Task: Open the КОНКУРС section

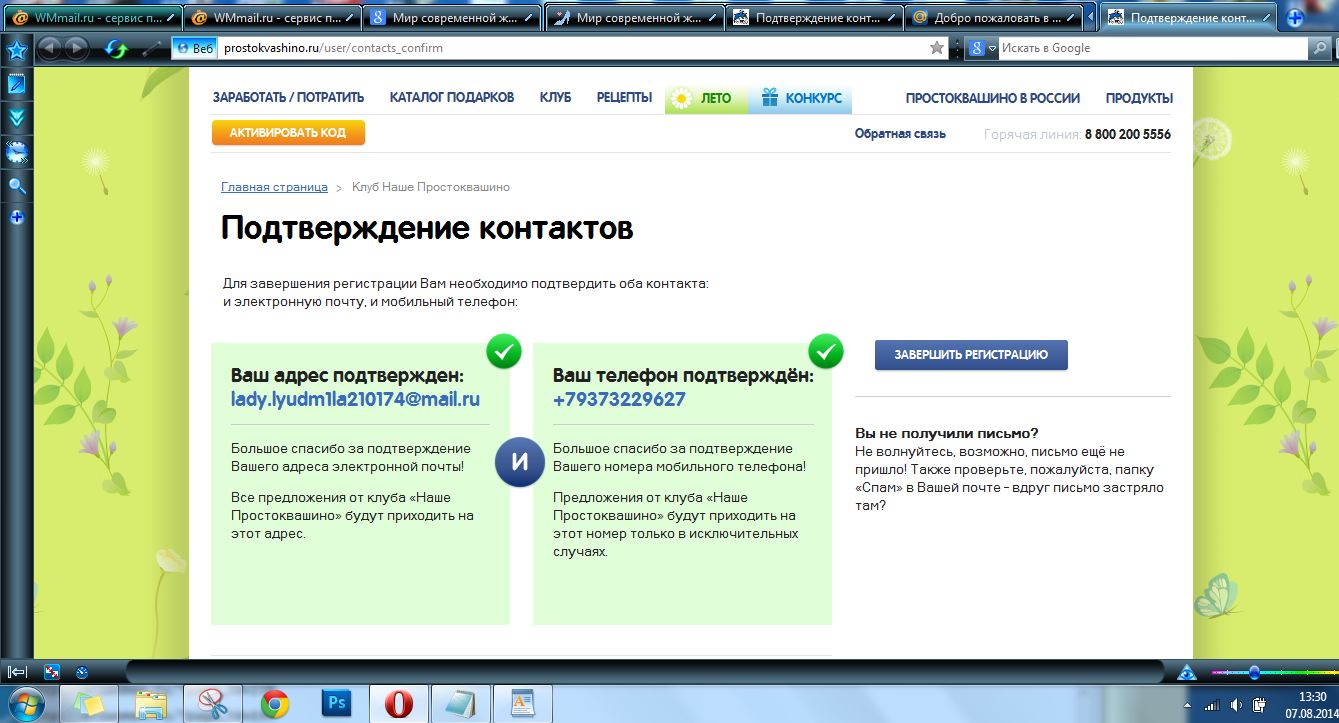Action: point(800,98)
